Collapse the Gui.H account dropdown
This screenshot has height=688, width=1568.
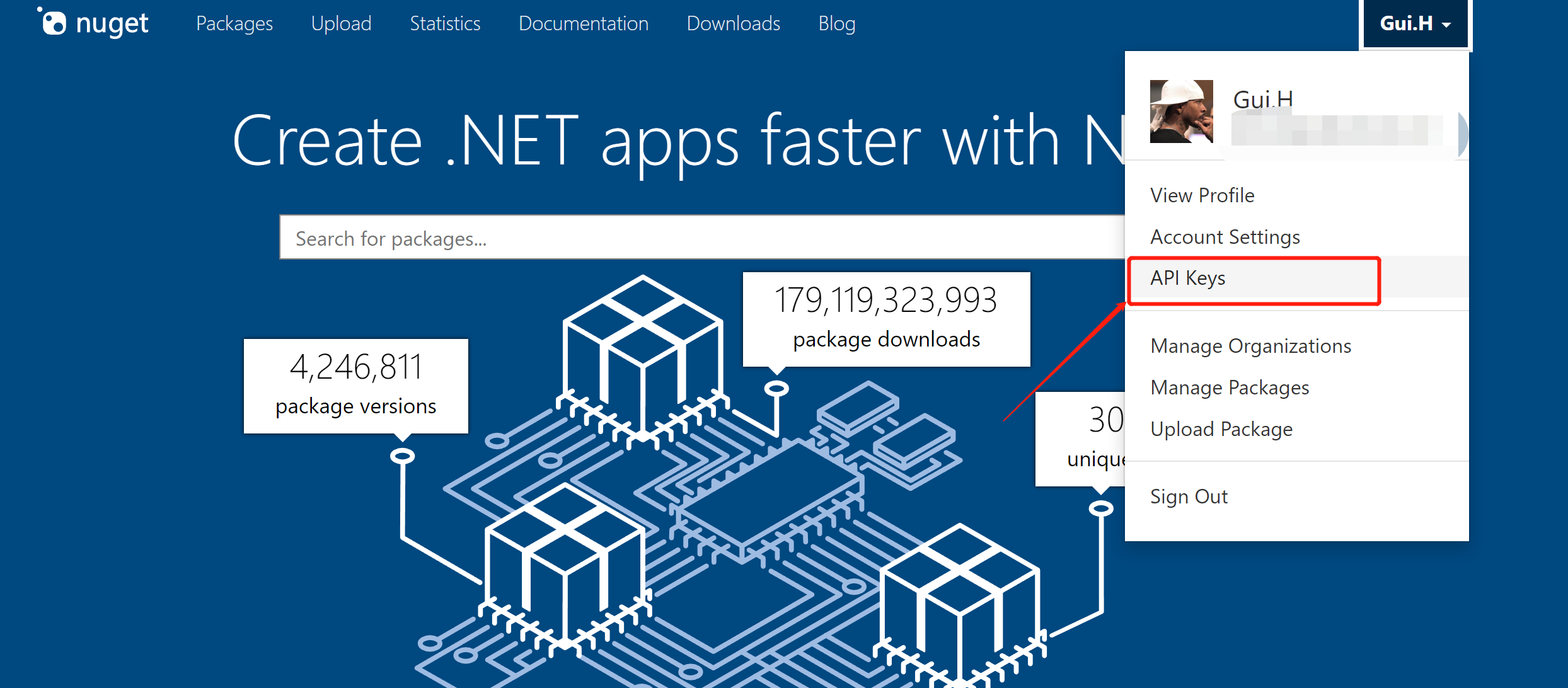click(x=1415, y=24)
